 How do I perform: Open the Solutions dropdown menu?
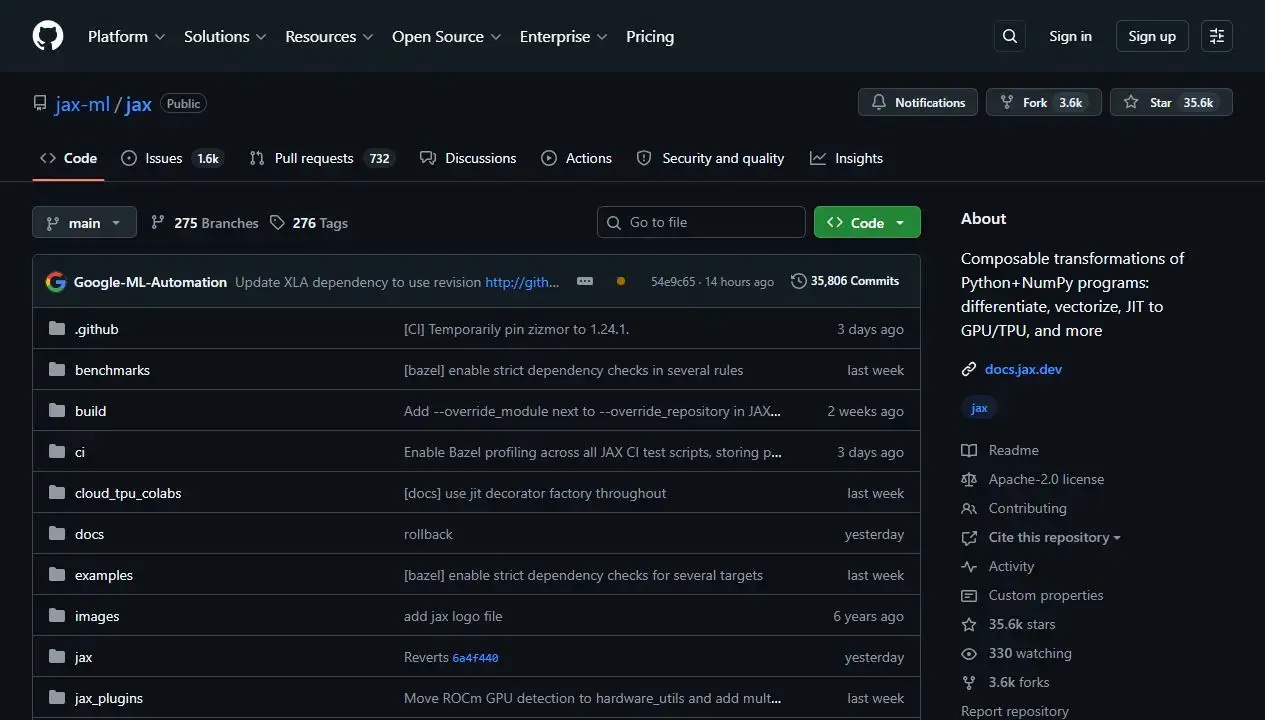225,36
